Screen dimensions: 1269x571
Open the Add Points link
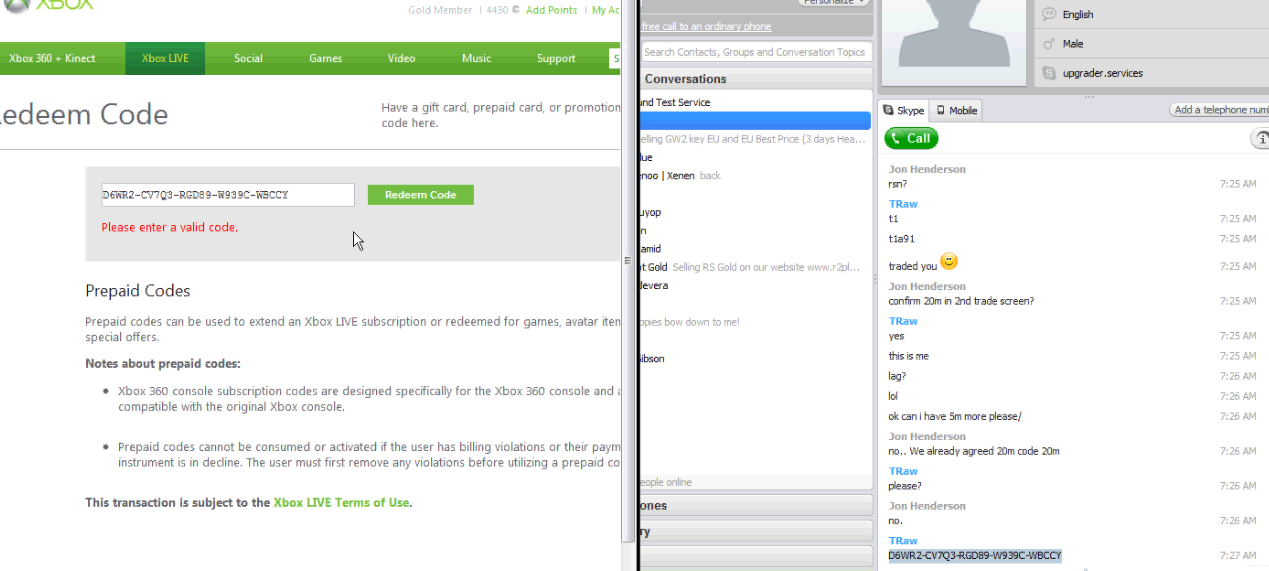(551, 10)
